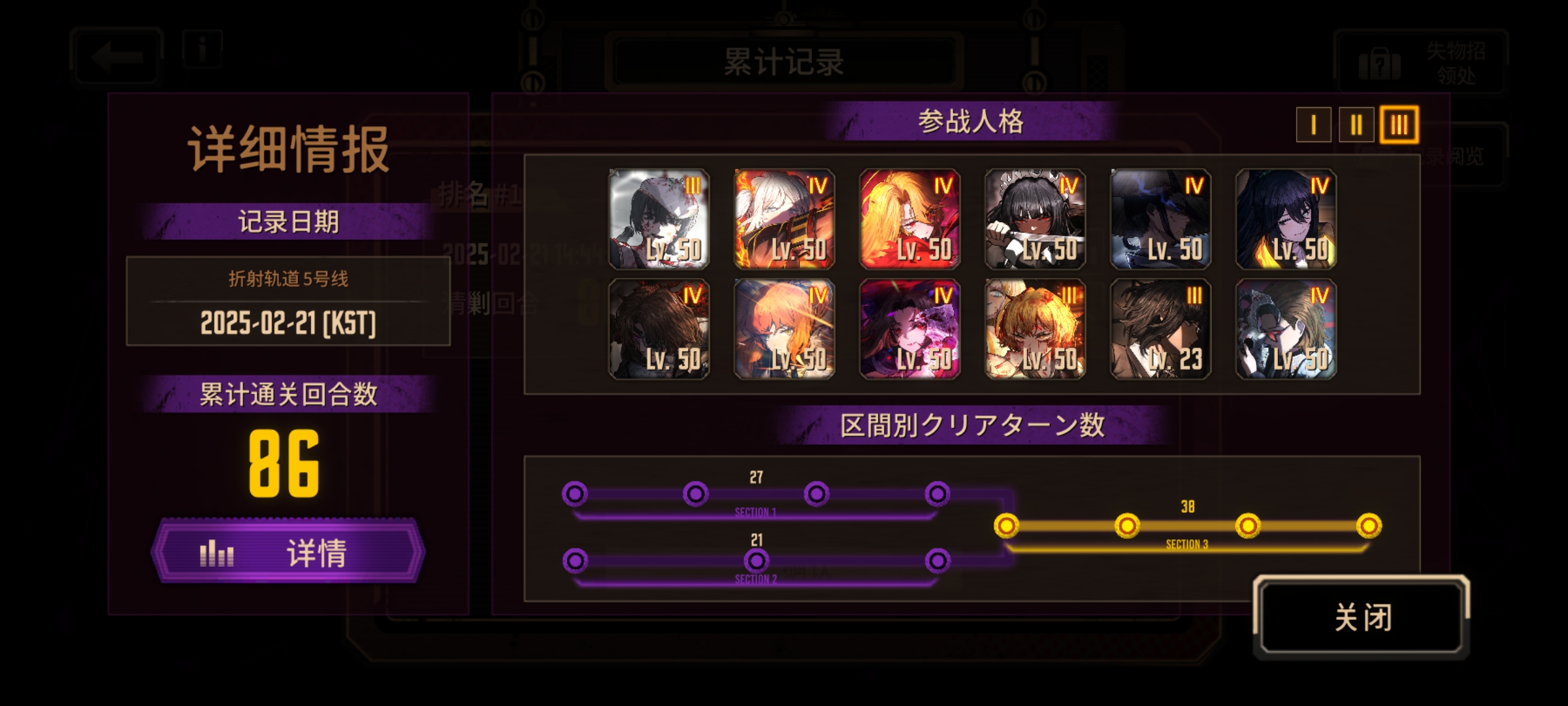The image size is (1568, 706).
Task: Select the white-capped identity marked III, top row
Action: pyautogui.click(x=659, y=219)
